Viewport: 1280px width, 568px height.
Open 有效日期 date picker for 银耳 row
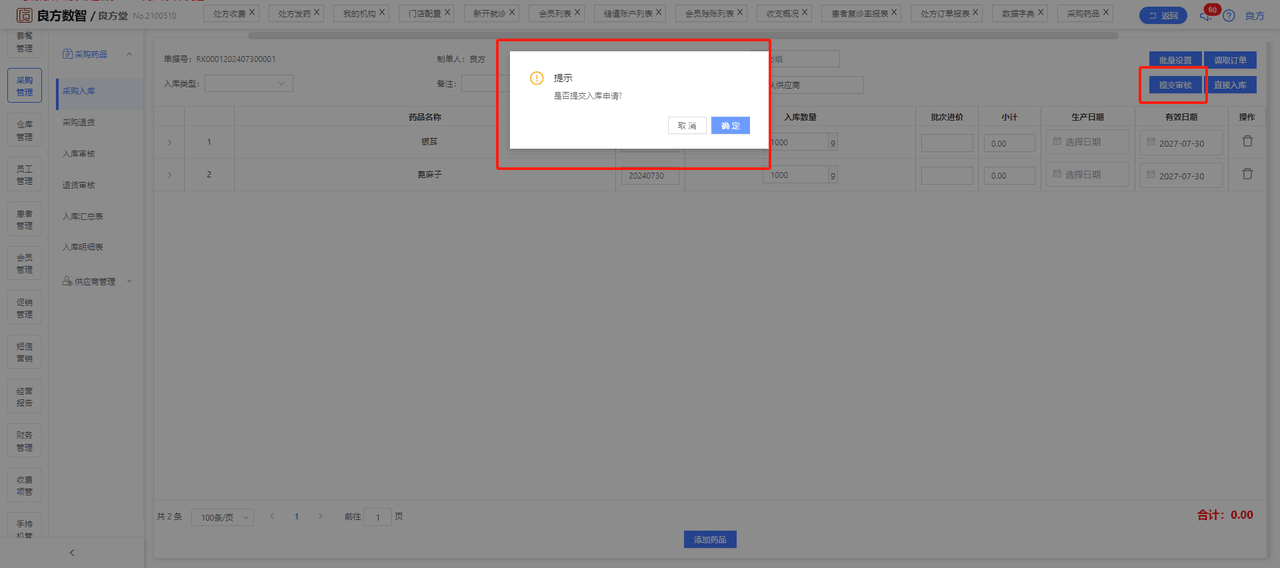pos(1181,143)
